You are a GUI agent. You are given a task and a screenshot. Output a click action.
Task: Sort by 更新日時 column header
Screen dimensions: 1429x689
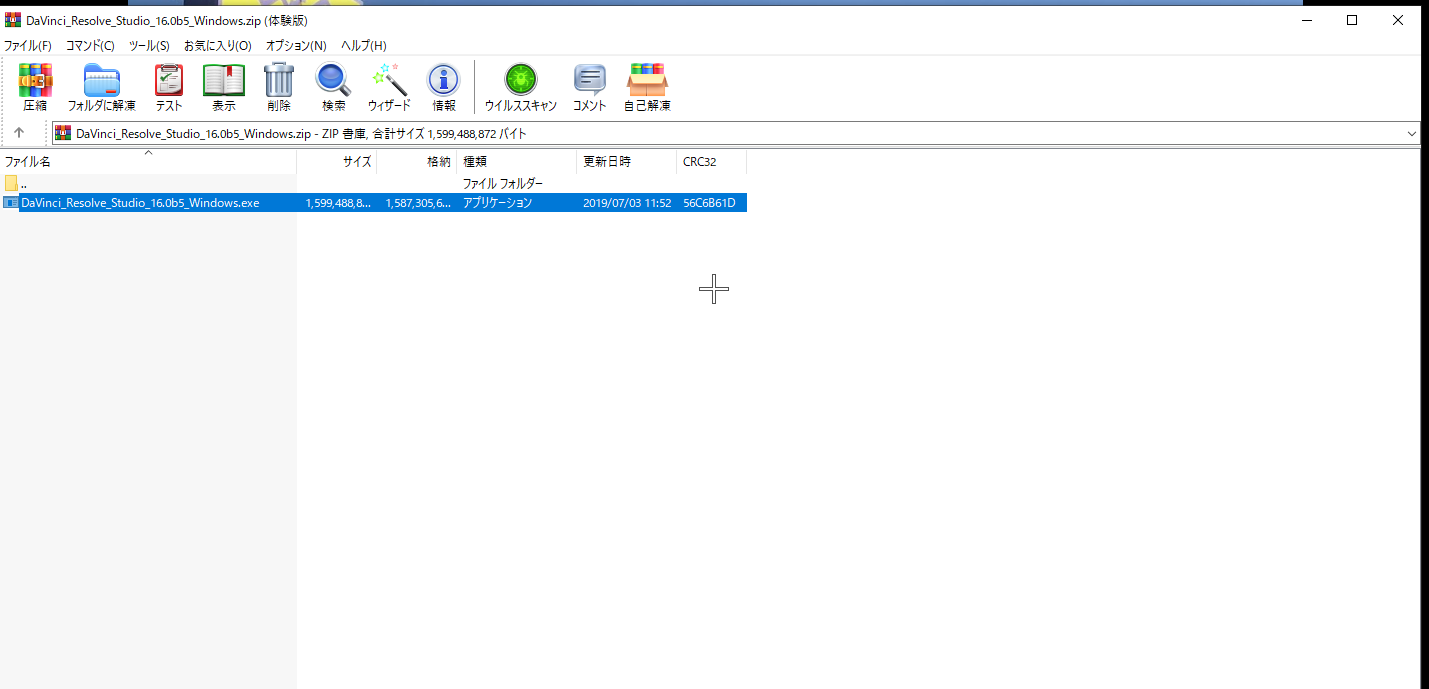(608, 162)
